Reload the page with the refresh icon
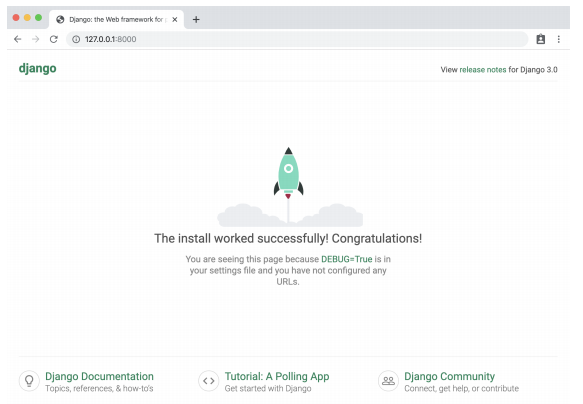Viewport: 583px width, 404px height. point(54,39)
